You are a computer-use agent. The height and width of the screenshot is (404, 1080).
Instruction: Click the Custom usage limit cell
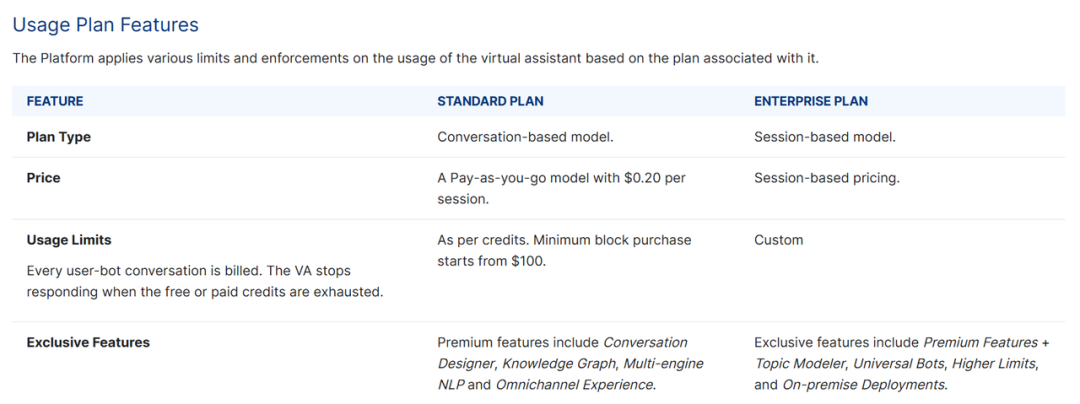coord(778,240)
